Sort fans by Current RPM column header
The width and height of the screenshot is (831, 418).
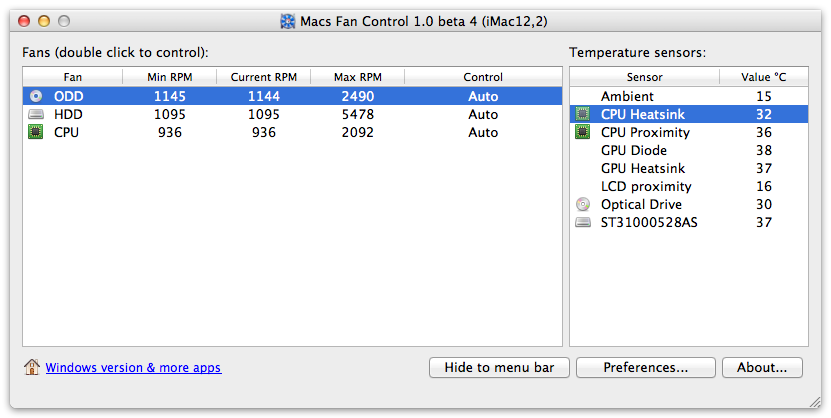(x=263, y=77)
